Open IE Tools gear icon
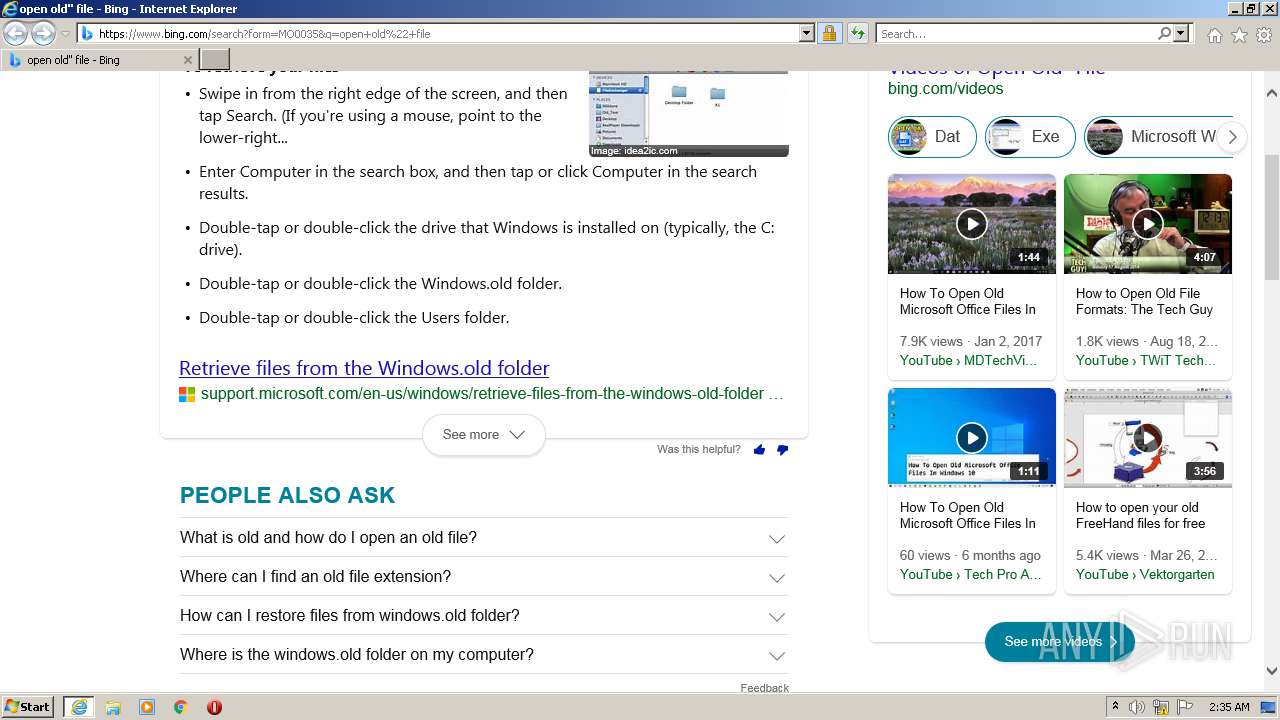The width and height of the screenshot is (1280, 720). tap(1264, 35)
